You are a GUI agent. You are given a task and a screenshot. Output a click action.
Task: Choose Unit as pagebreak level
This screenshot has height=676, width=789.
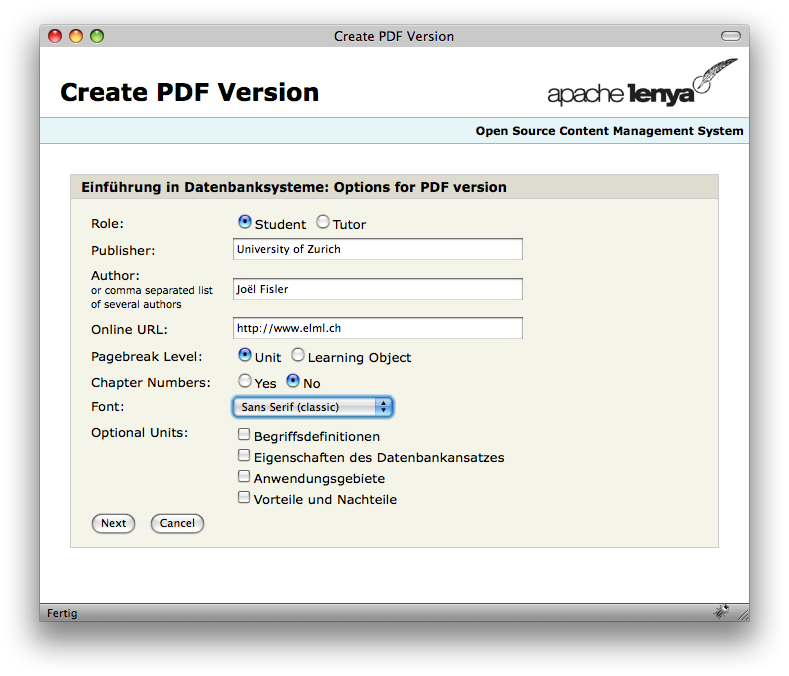click(245, 355)
